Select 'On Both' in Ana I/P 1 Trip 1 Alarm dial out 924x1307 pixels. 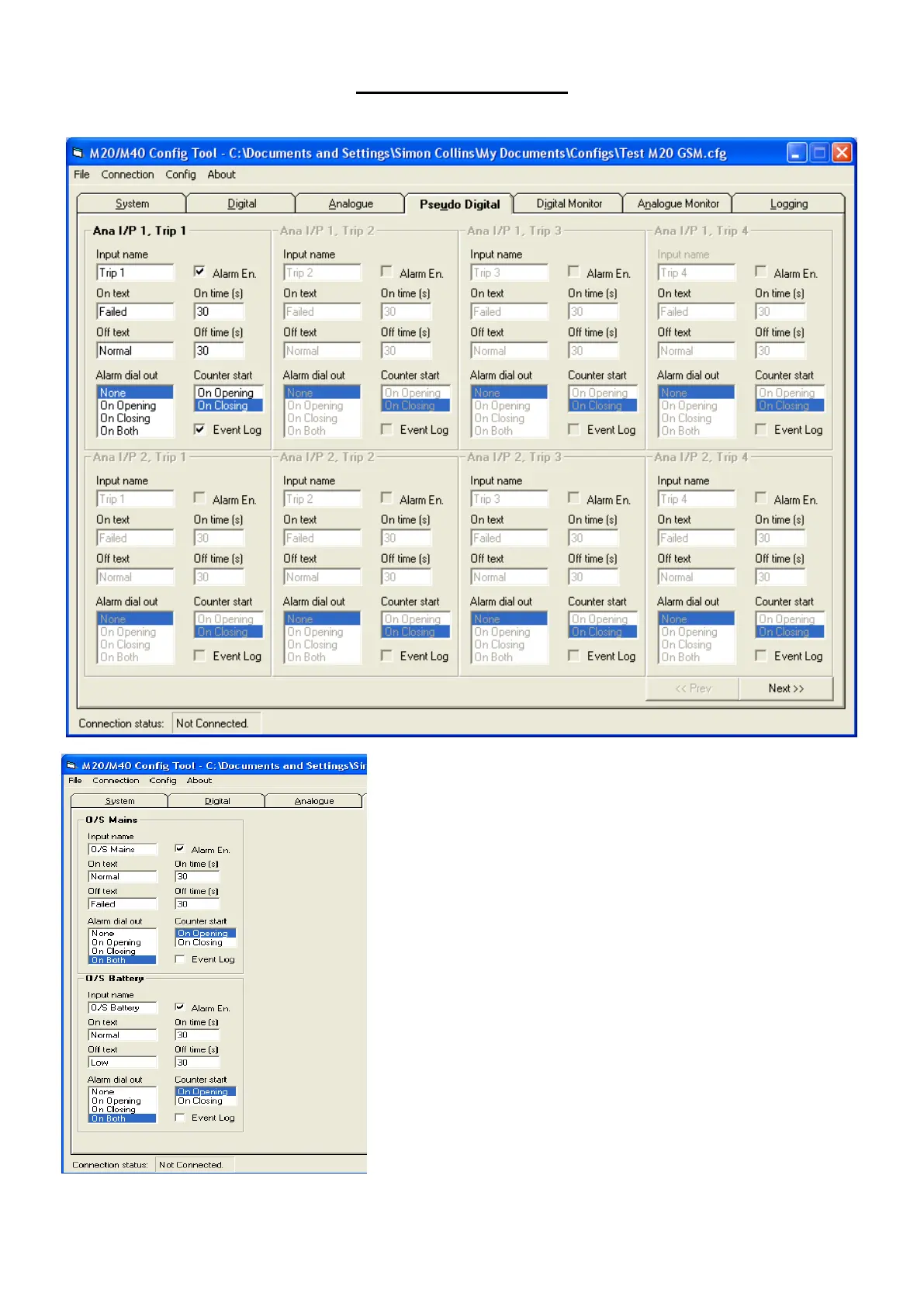[135, 430]
